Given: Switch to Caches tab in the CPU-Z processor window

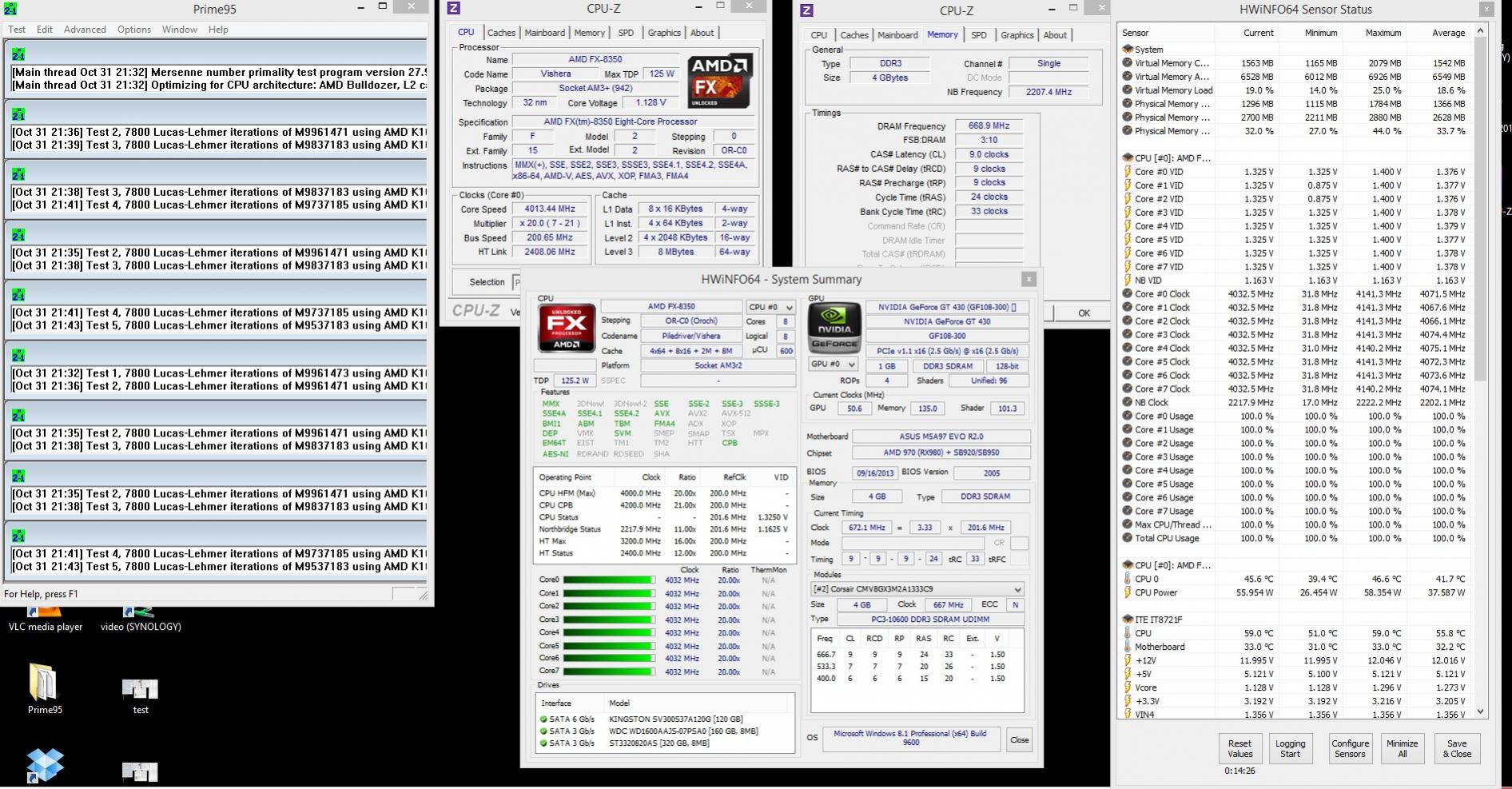Looking at the screenshot, I should click(x=501, y=33).
